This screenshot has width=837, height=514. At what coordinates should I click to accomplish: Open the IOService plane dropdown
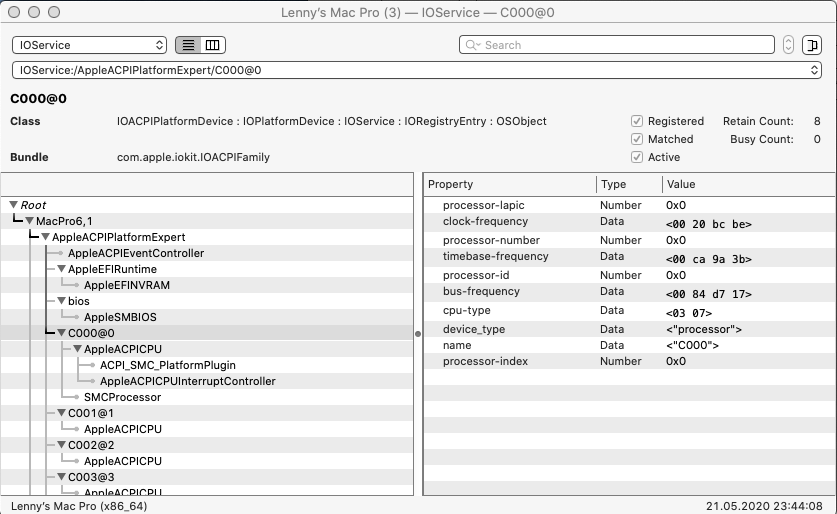tap(89, 45)
